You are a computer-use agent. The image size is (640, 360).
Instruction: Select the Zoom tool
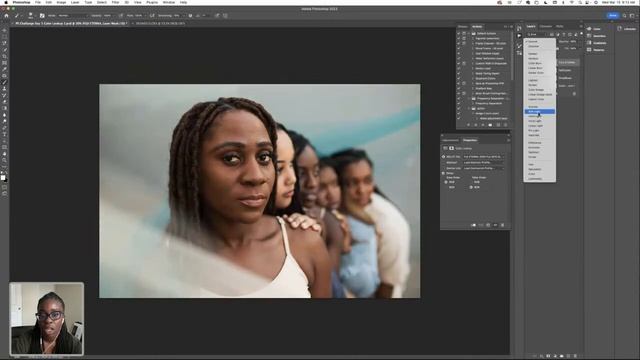(4, 160)
